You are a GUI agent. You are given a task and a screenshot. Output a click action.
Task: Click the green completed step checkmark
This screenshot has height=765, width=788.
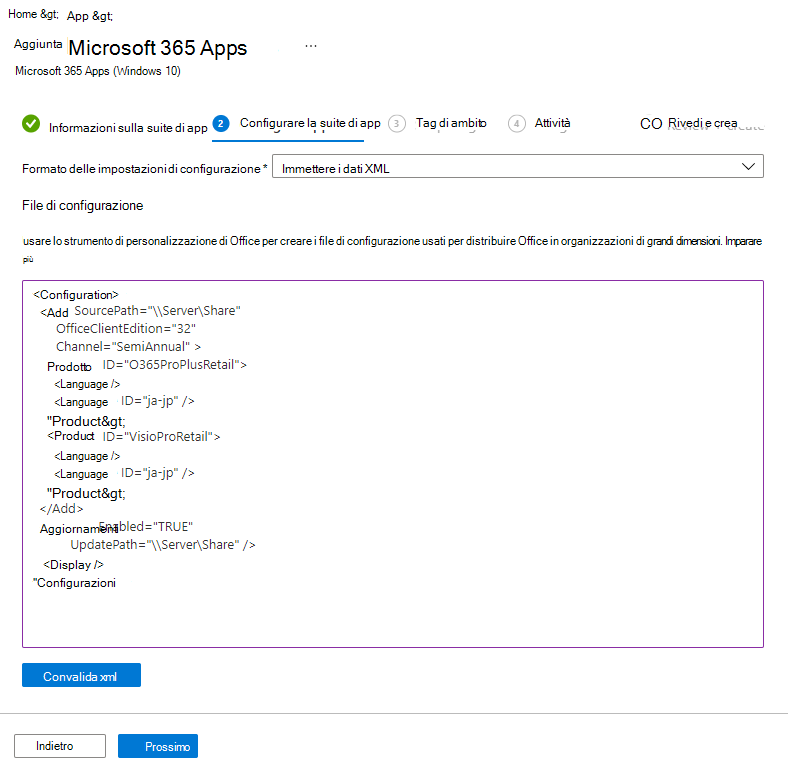point(31,124)
